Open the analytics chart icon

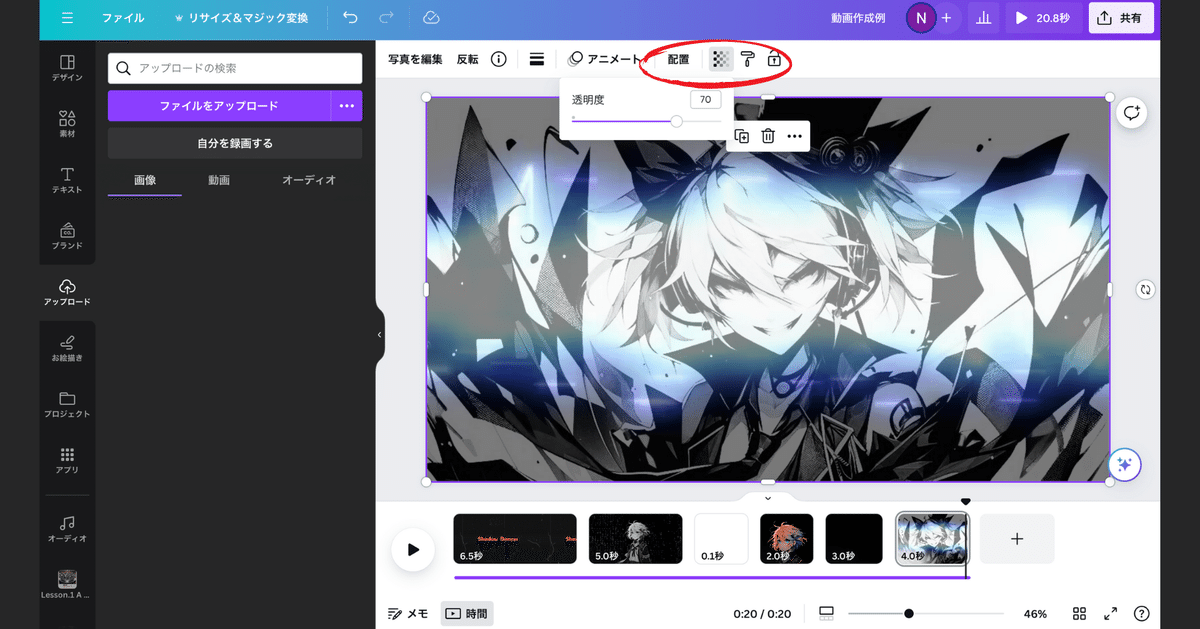pos(983,18)
